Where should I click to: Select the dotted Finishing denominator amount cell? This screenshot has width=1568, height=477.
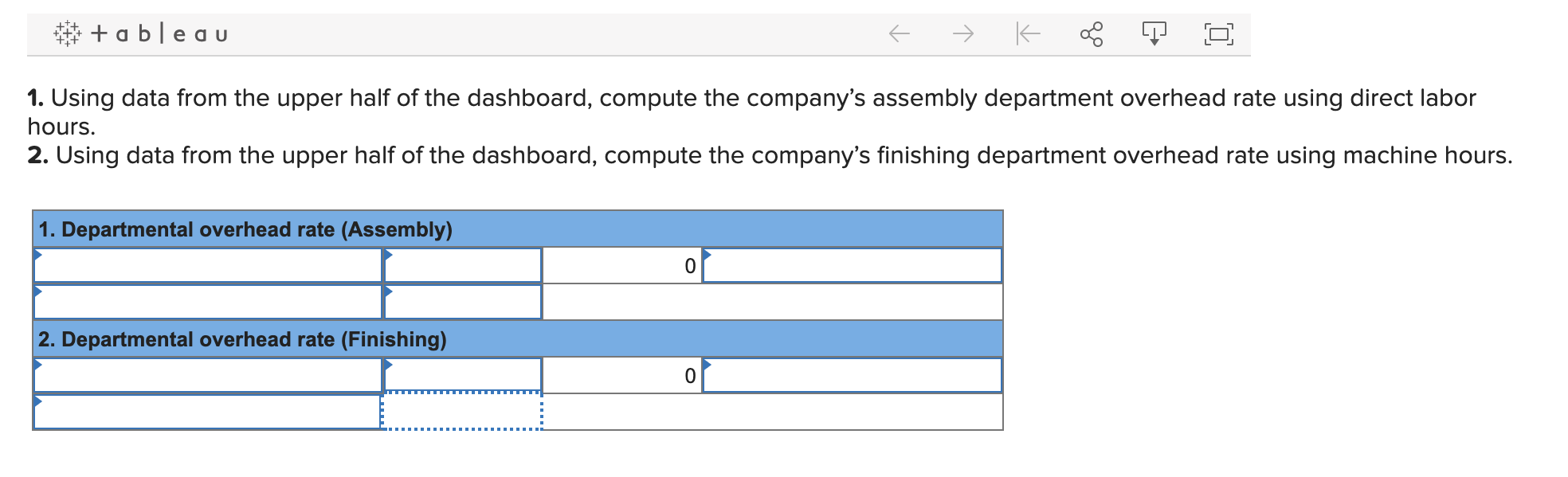pos(463,412)
